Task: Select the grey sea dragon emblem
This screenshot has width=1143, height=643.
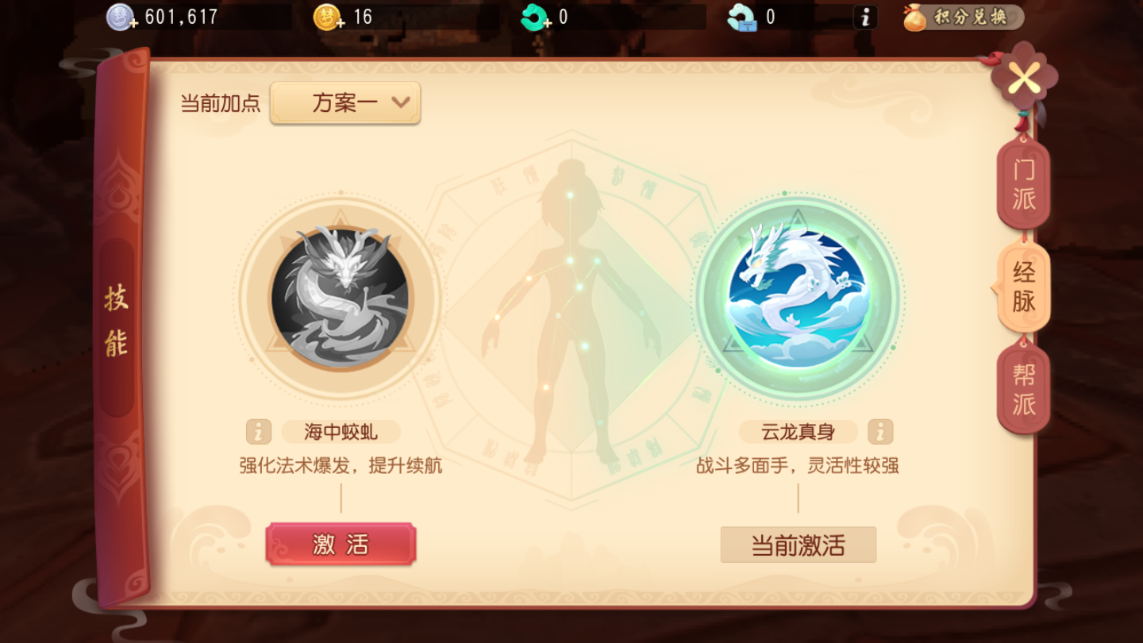Action: [340, 297]
